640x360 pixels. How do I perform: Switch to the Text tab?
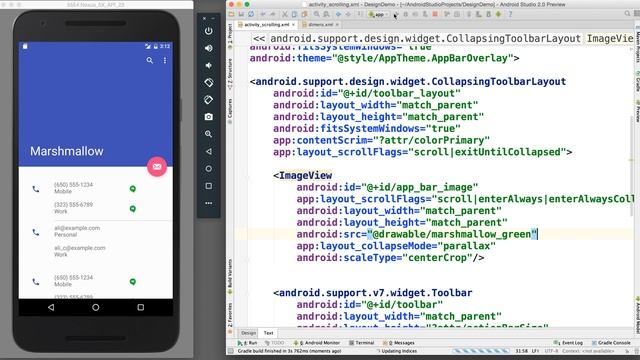click(x=268, y=333)
